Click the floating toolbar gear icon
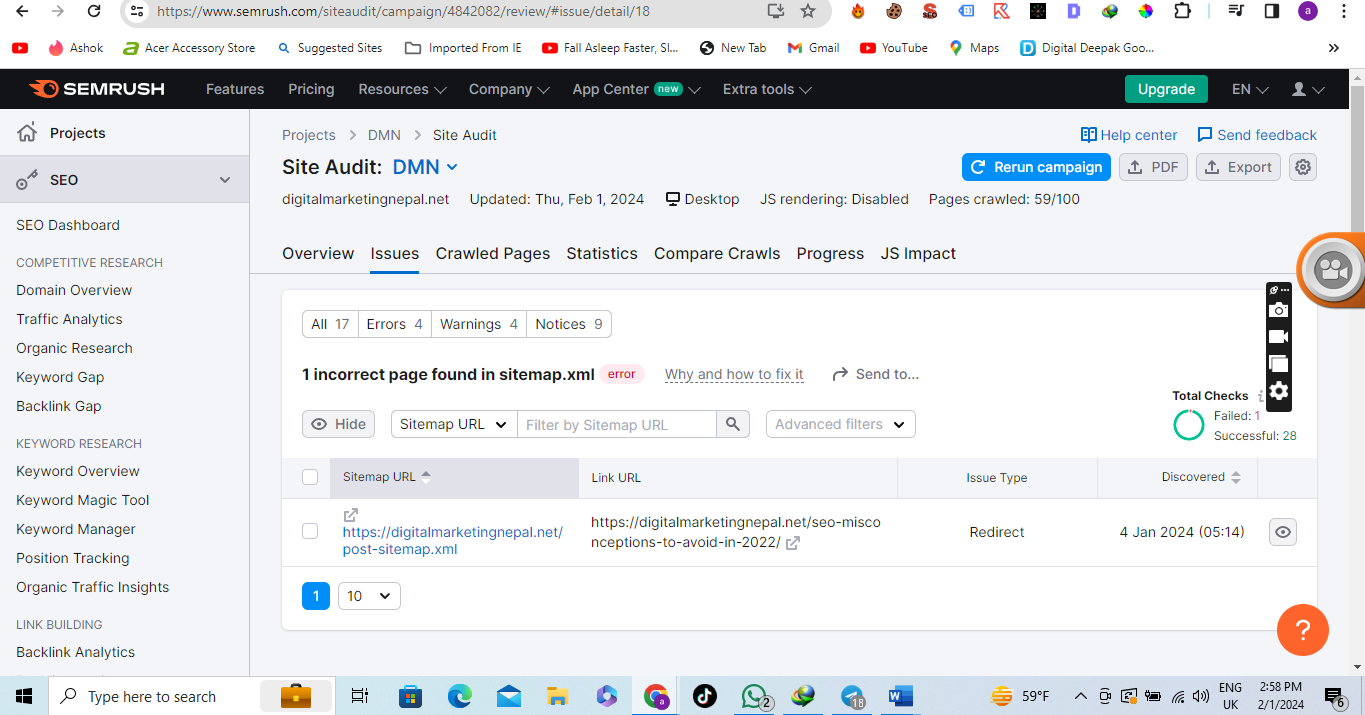The height and width of the screenshot is (715, 1365). 1279,391
